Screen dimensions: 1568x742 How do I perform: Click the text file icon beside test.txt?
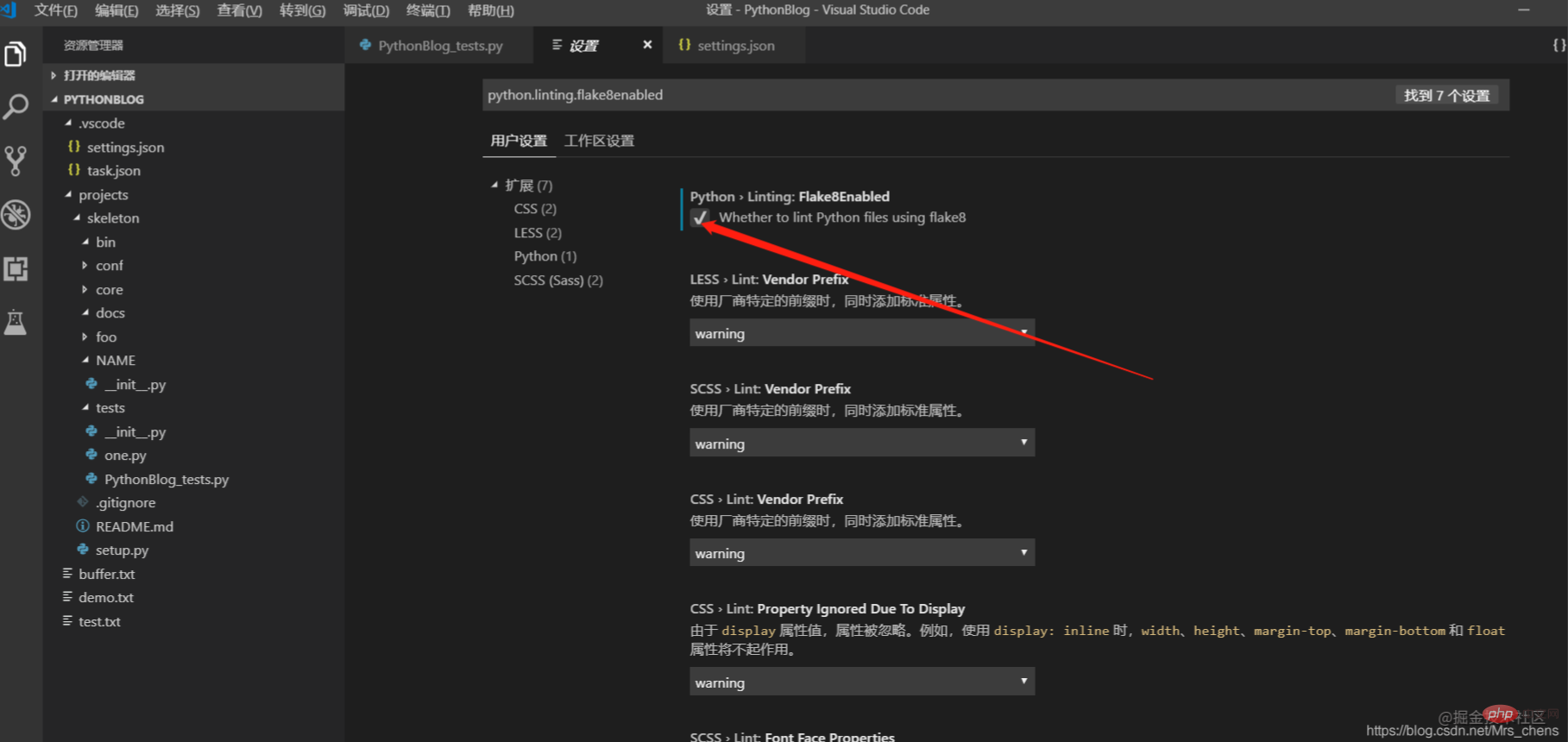pyautogui.click(x=67, y=620)
